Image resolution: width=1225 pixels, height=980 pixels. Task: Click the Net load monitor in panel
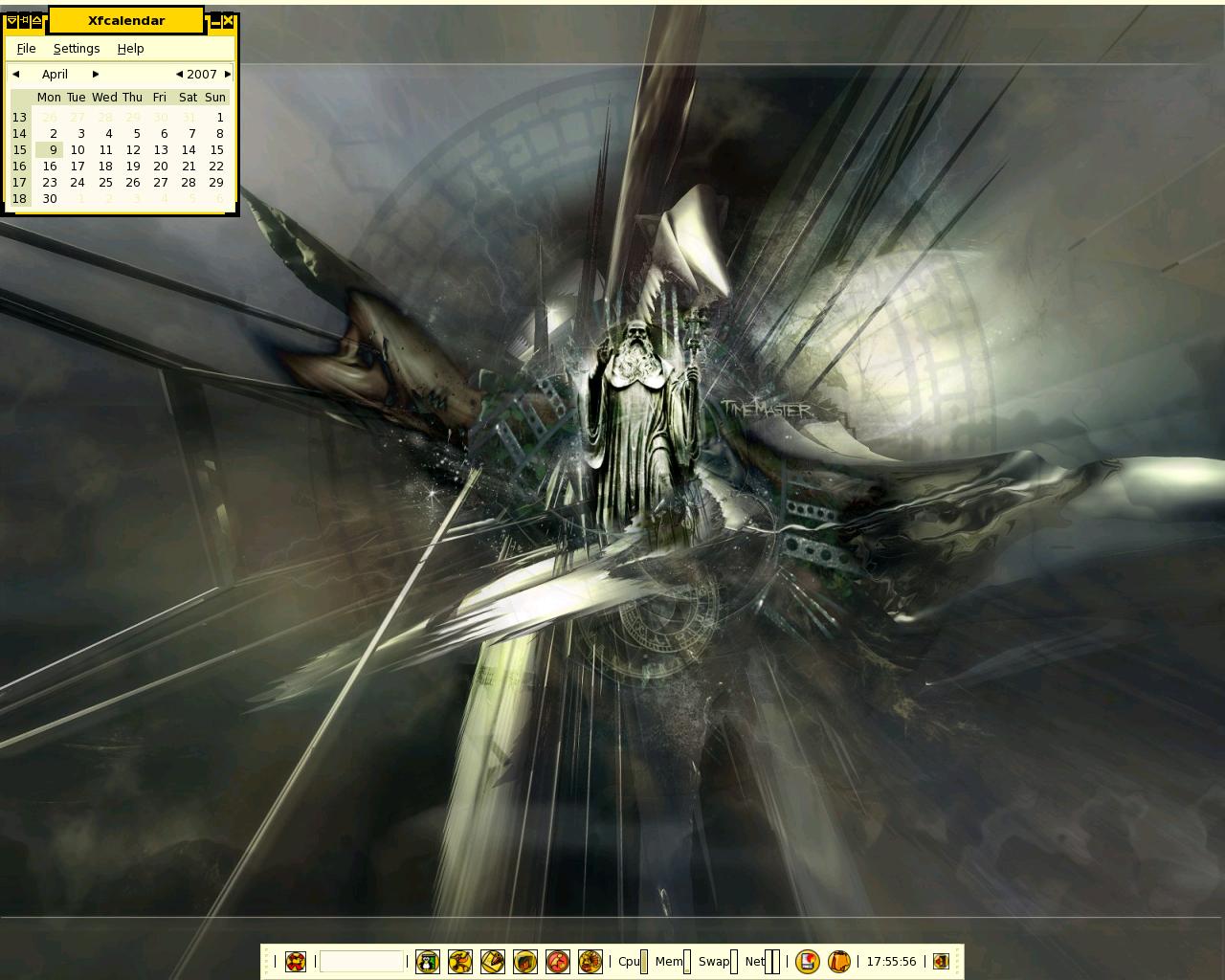[762, 962]
